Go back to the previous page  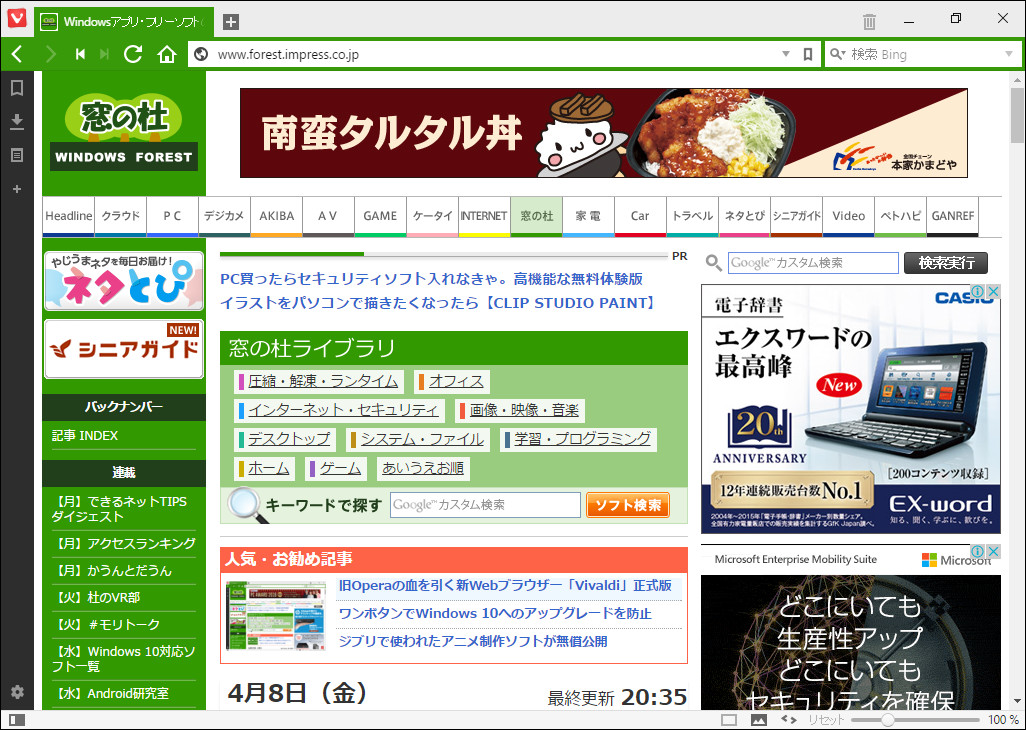click(x=18, y=54)
